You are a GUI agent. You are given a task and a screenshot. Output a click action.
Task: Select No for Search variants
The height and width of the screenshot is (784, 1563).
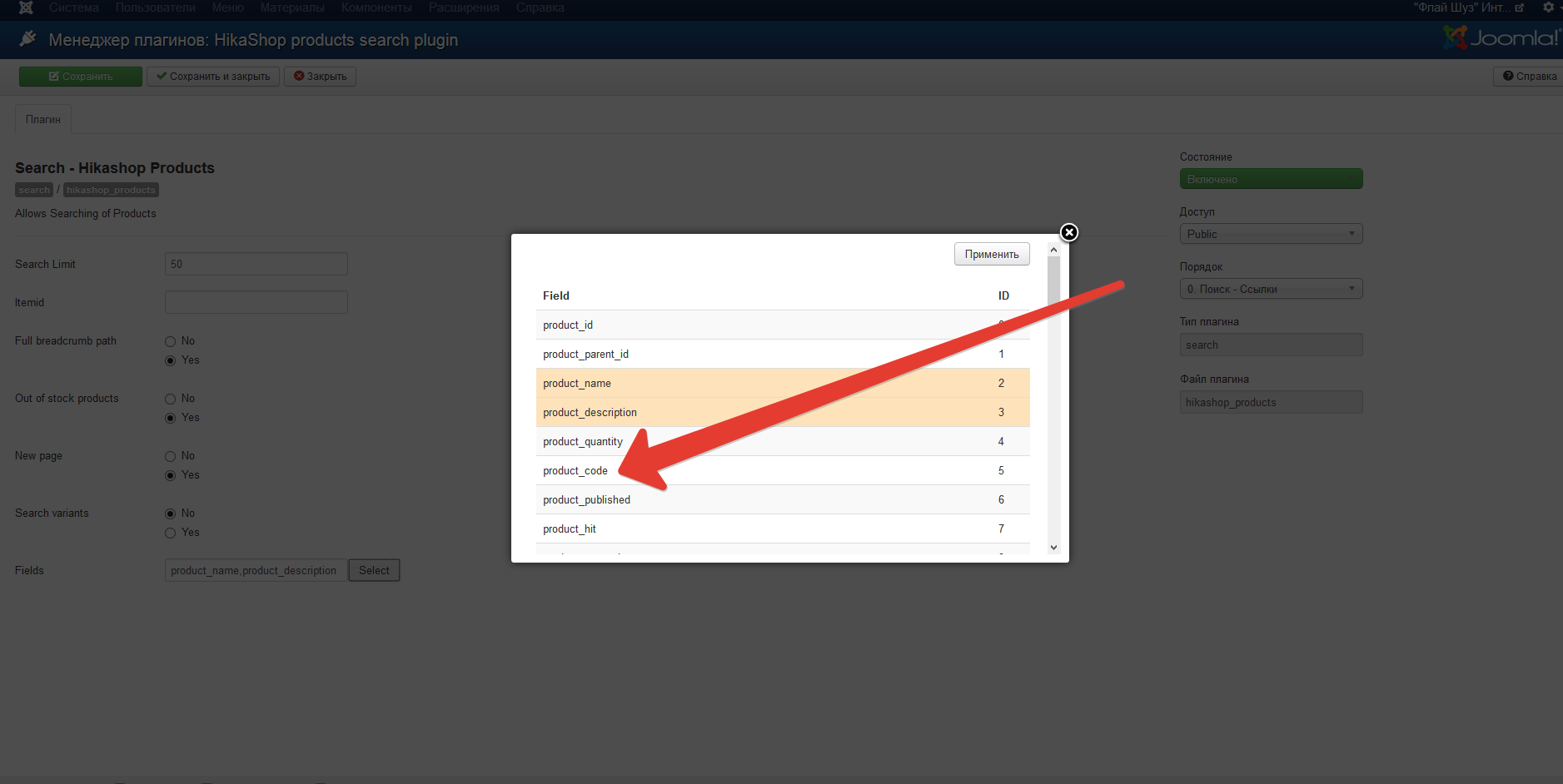(x=170, y=514)
